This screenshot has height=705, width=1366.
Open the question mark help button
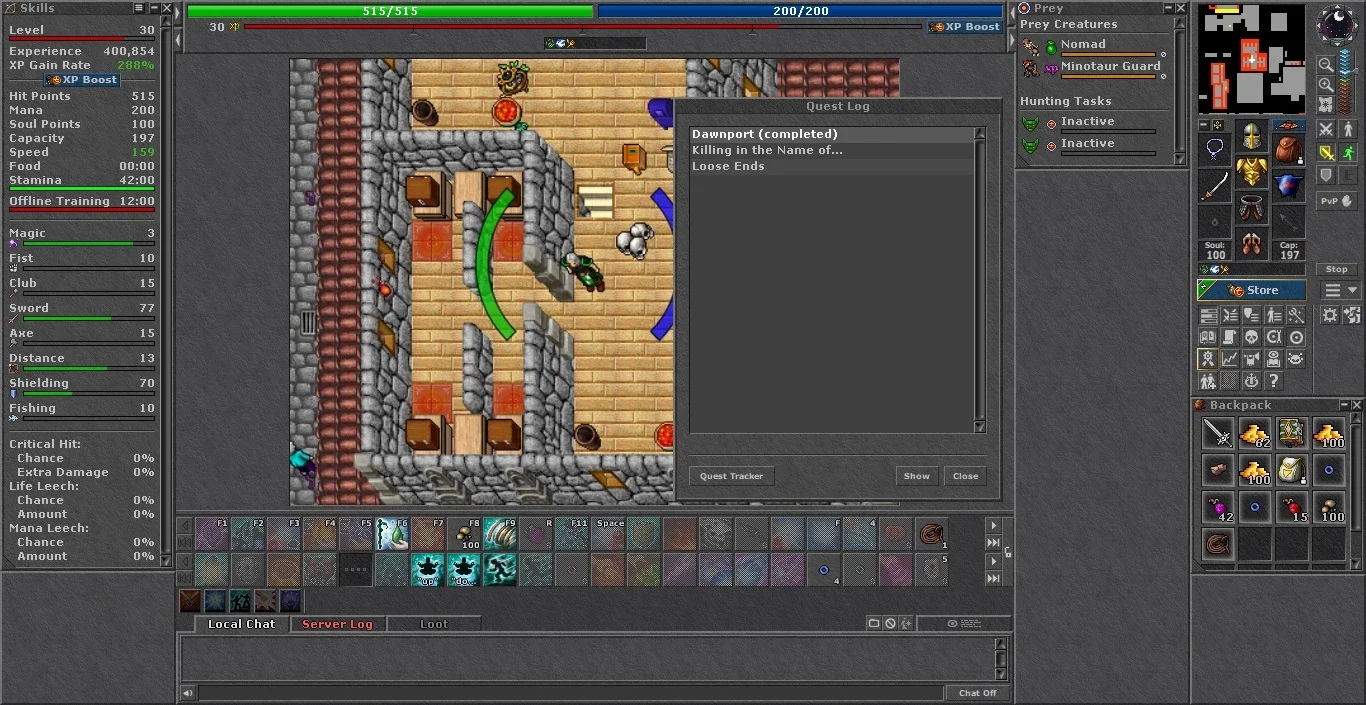point(1273,381)
